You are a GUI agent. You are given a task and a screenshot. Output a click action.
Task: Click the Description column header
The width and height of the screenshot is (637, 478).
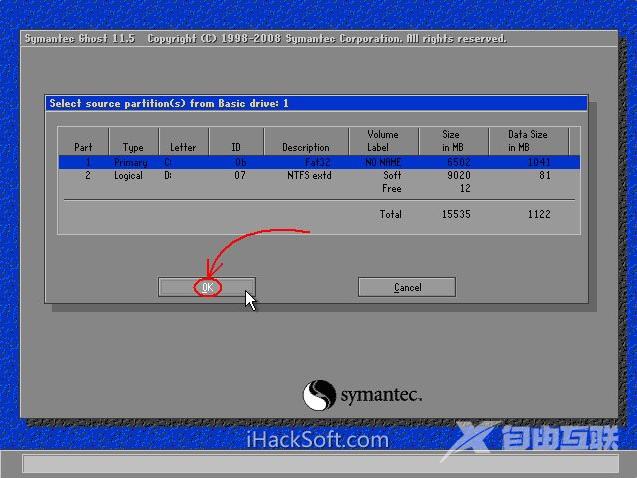306,141
